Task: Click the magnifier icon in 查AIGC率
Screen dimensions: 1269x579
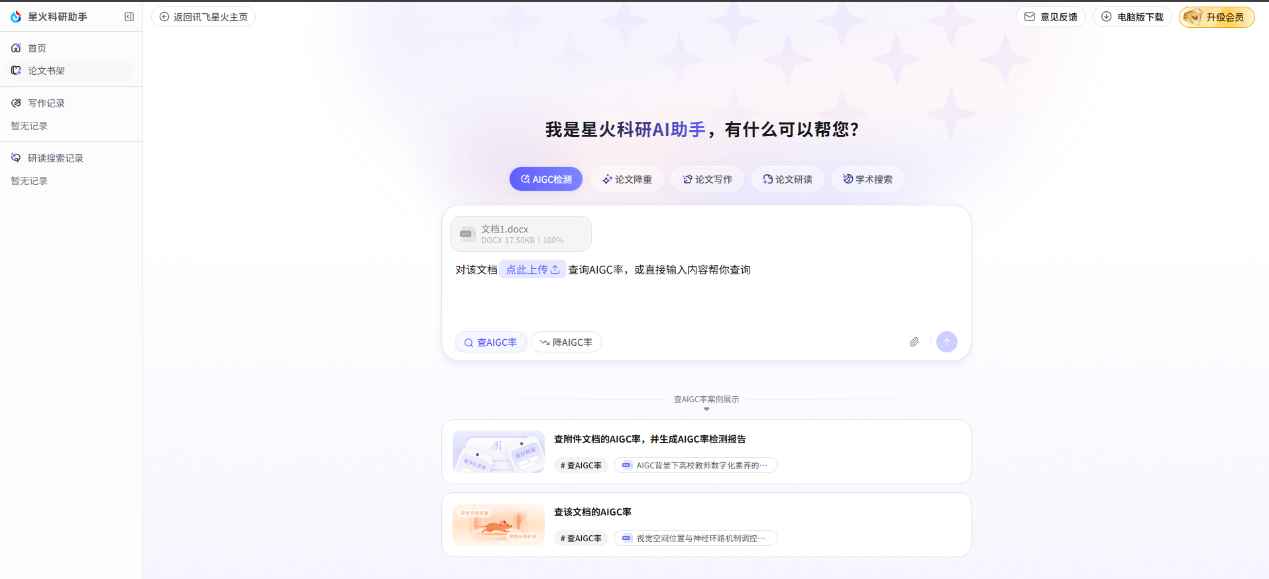Action: pyautogui.click(x=468, y=342)
